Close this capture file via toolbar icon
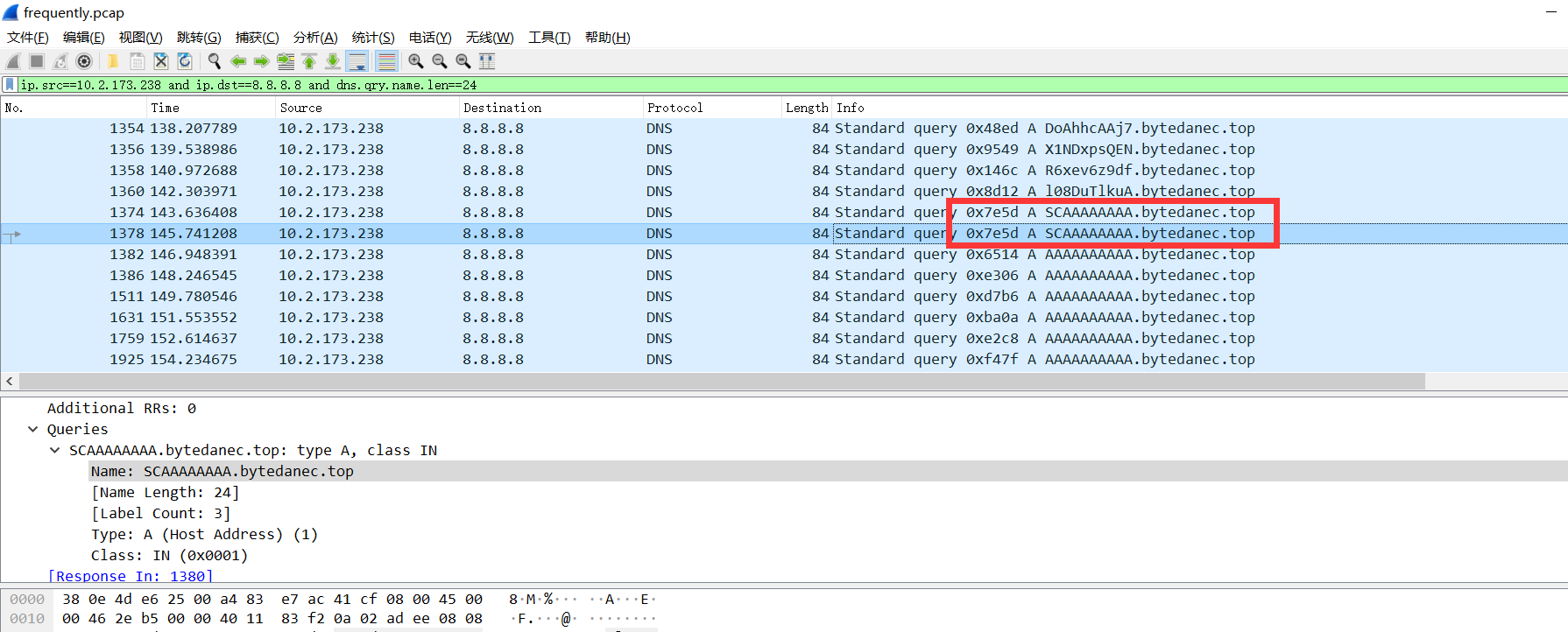 [160, 61]
